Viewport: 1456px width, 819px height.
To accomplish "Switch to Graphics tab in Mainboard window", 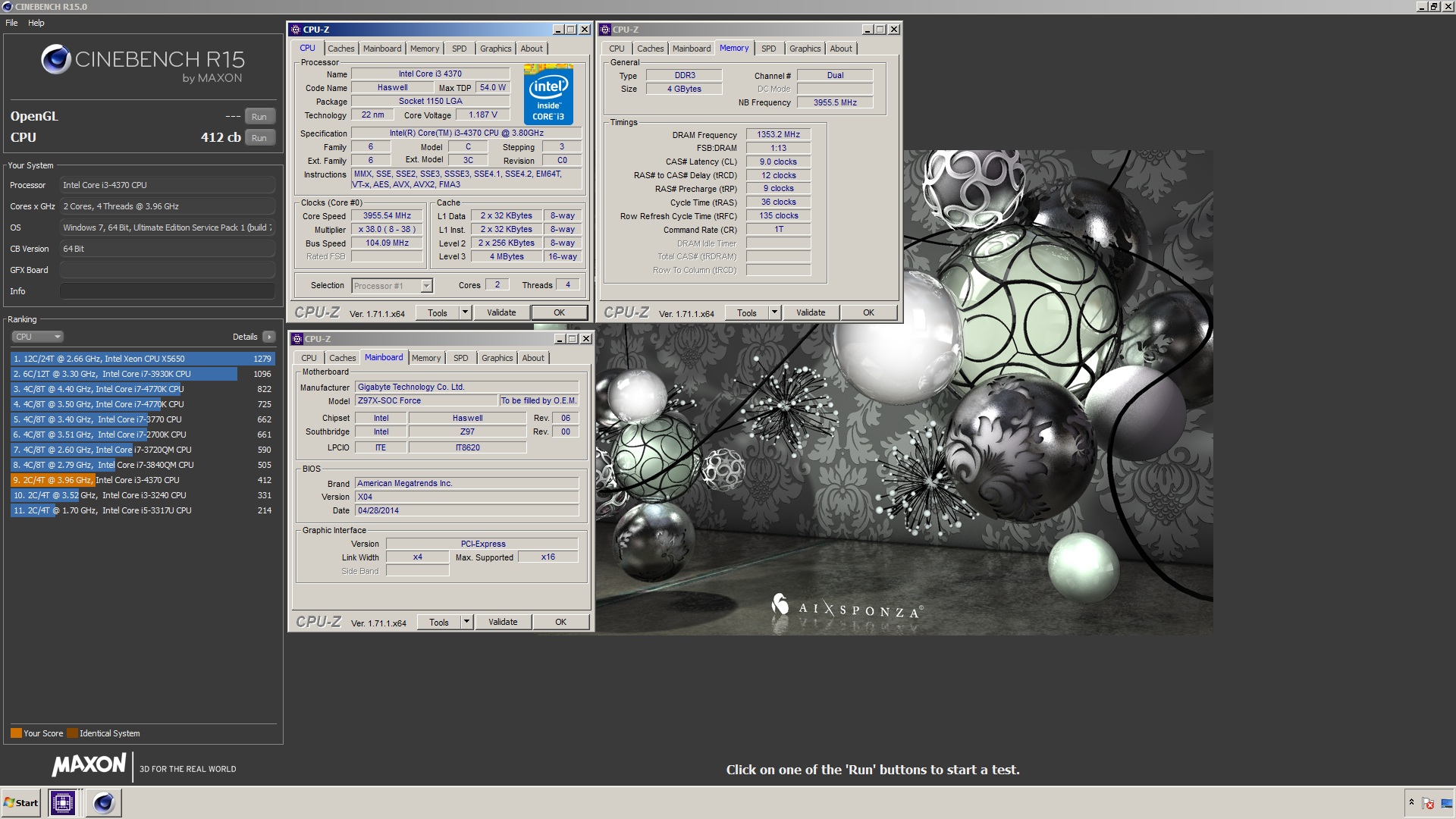I will click(497, 358).
